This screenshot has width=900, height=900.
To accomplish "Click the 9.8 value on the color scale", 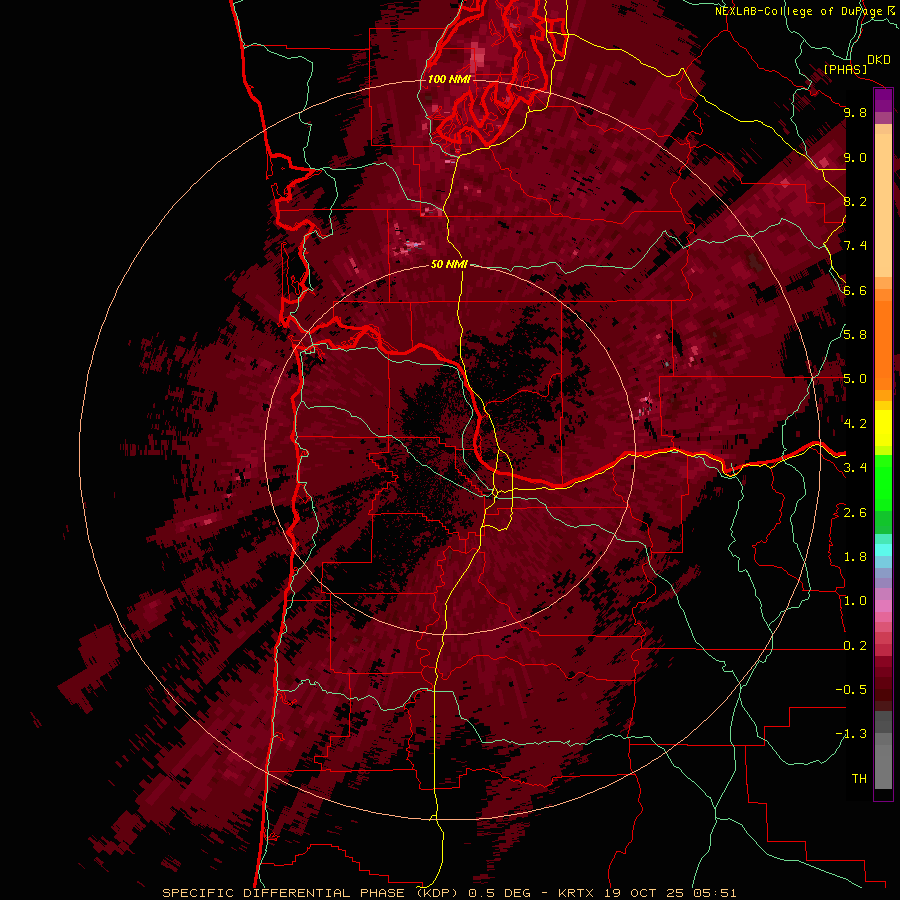I will tap(855, 112).
